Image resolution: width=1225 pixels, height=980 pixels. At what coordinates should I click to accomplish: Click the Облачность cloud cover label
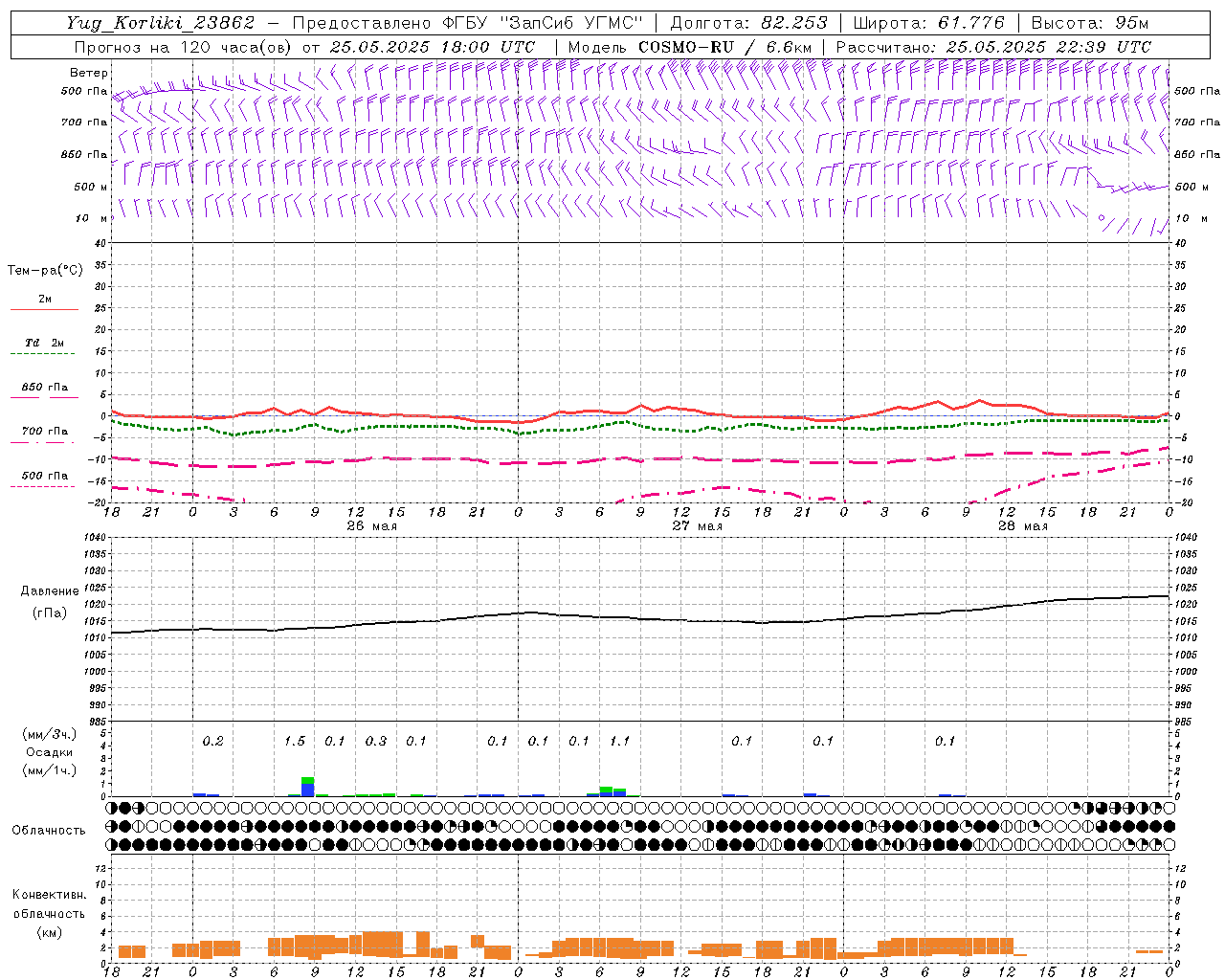49,831
